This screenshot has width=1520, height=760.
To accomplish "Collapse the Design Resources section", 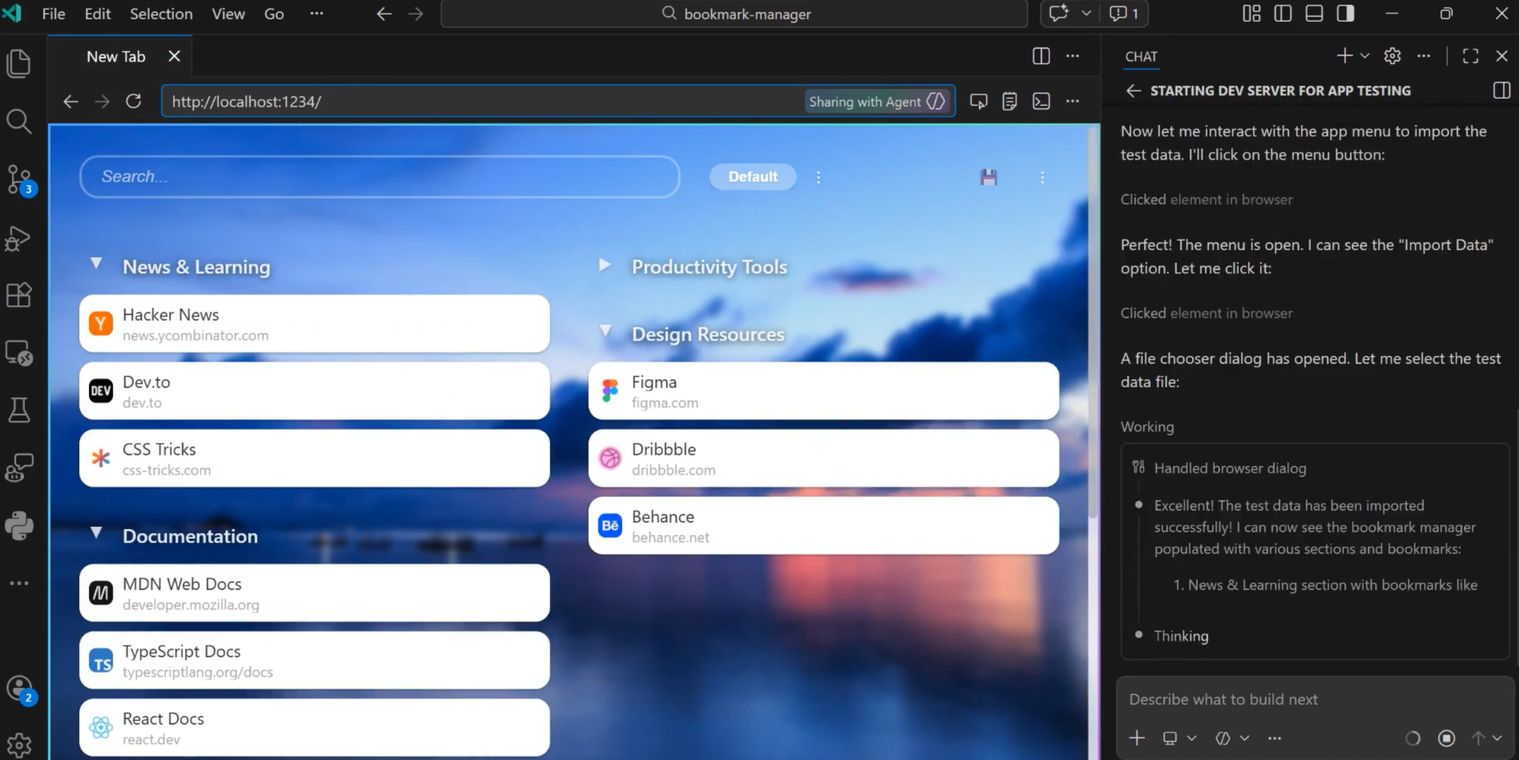I will [604, 331].
